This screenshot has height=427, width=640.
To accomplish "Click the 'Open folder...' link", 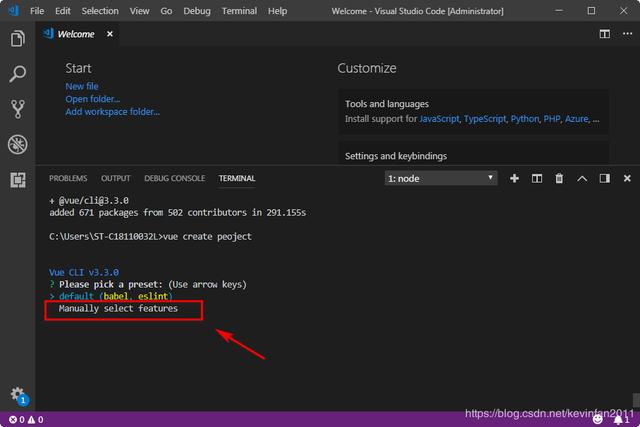I will pyautogui.click(x=93, y=99).
